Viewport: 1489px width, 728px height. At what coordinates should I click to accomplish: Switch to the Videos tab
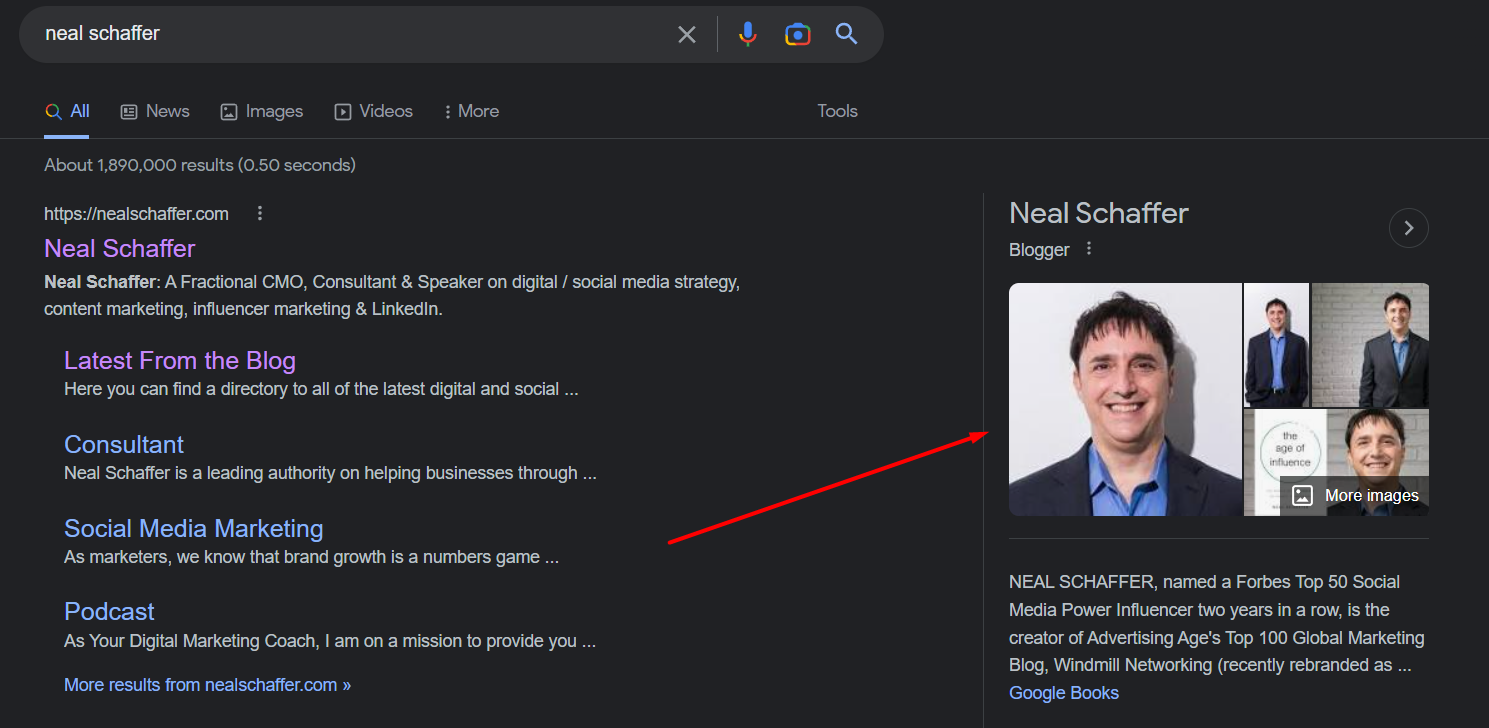pos(373,111)
